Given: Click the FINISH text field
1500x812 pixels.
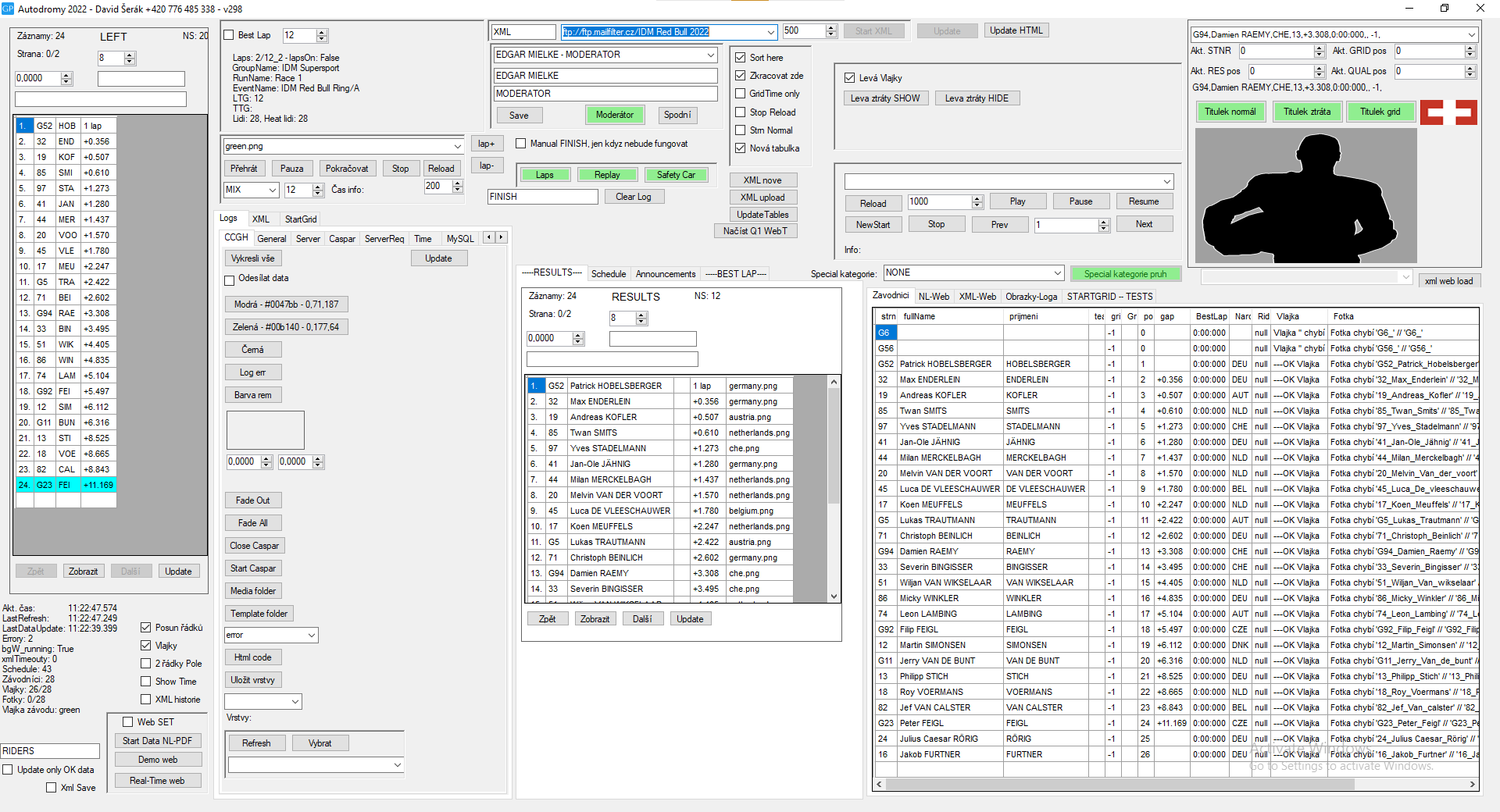Looking at the screenshot, I should [543, 197].
